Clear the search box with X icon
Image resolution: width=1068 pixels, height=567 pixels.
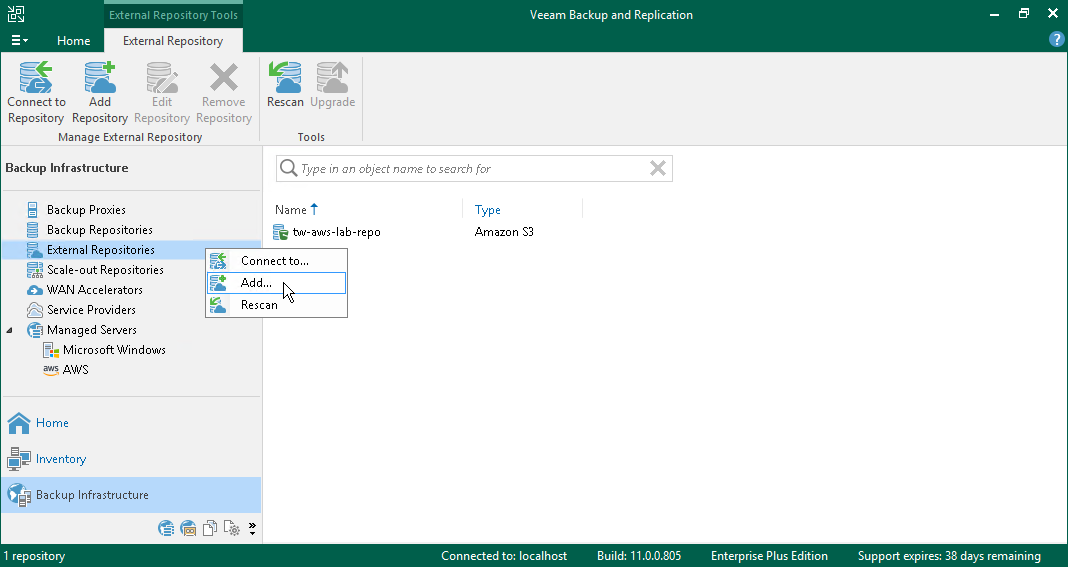(x=657, y=169)
